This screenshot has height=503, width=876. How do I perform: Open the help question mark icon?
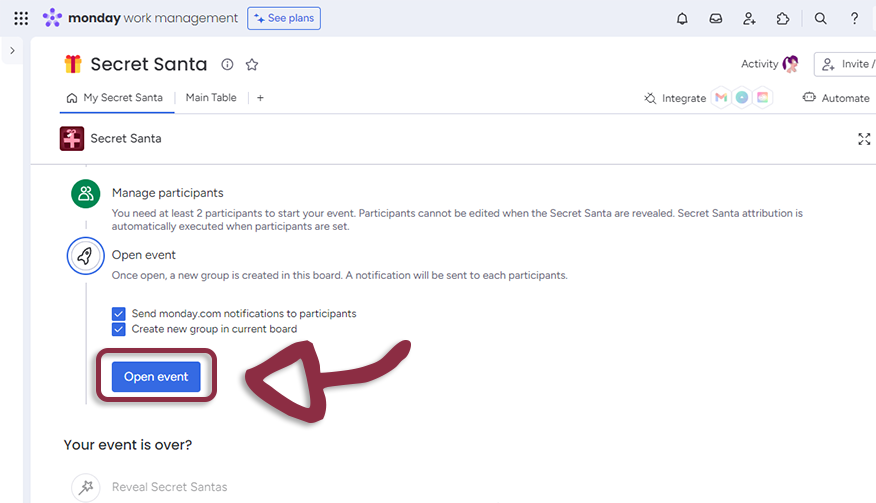point(854,18)
